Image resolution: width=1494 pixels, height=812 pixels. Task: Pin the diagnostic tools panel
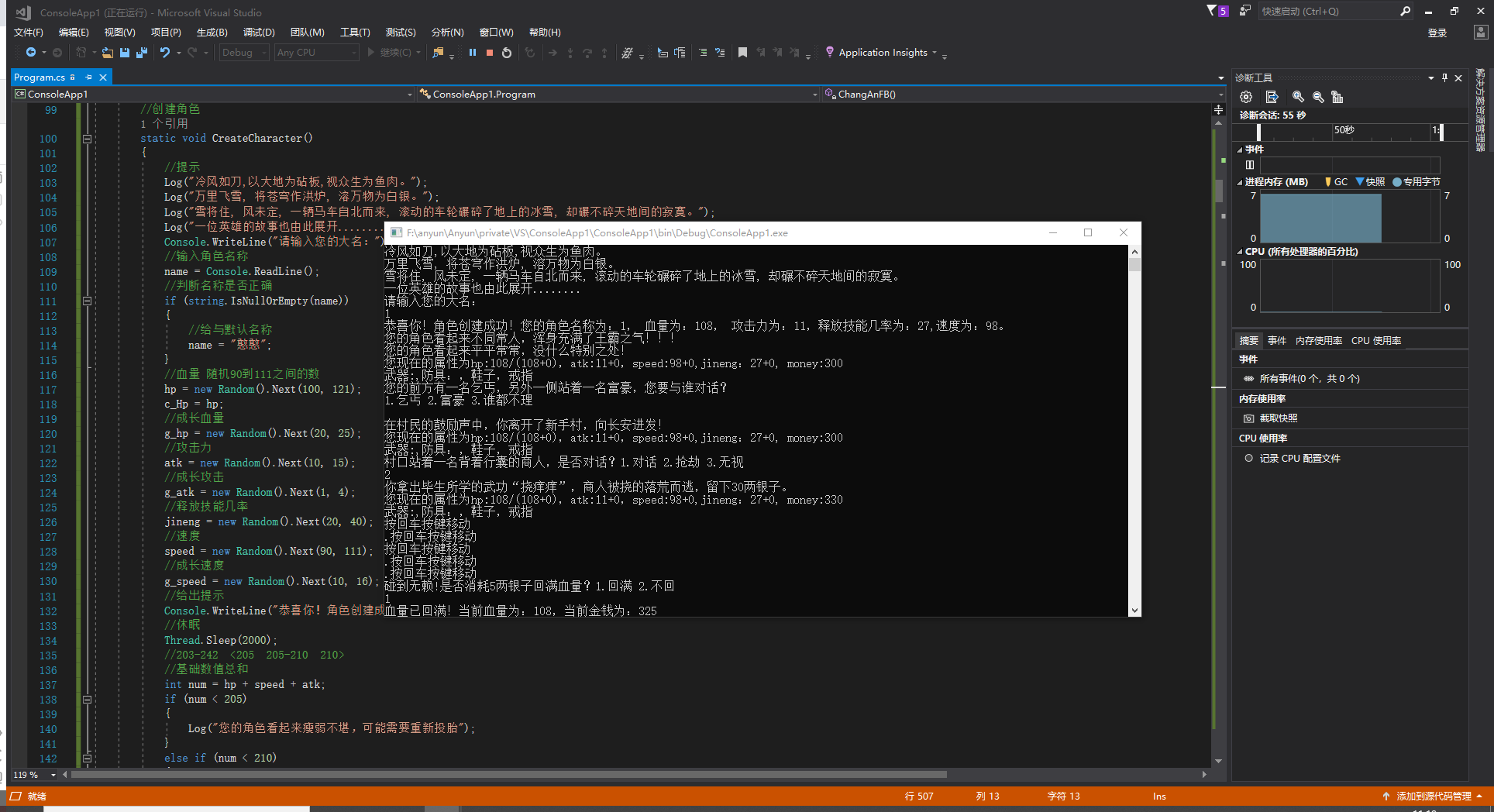(x=1444, y=77)
